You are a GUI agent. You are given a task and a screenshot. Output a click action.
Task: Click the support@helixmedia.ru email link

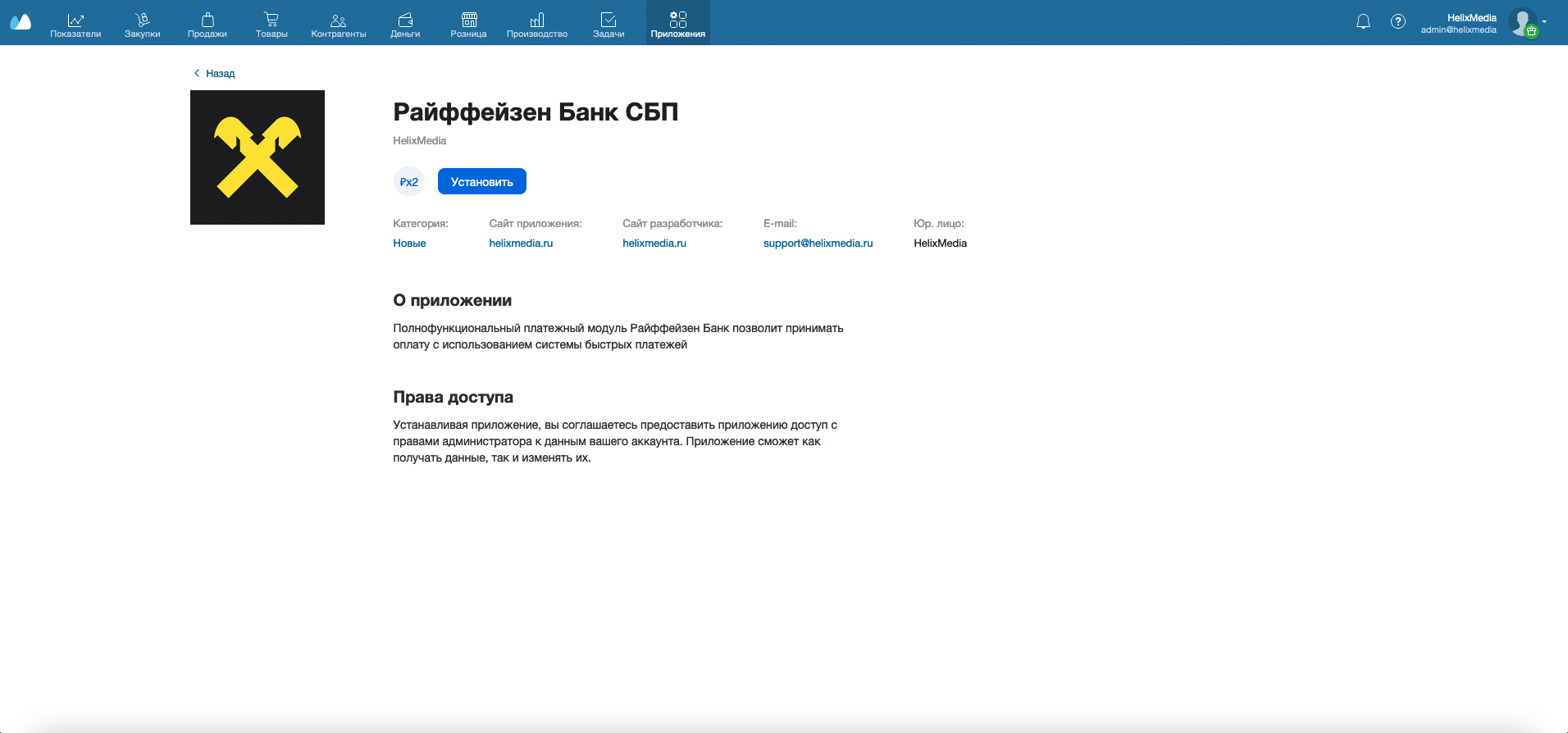pyautogui.click(x=818, y=244)
